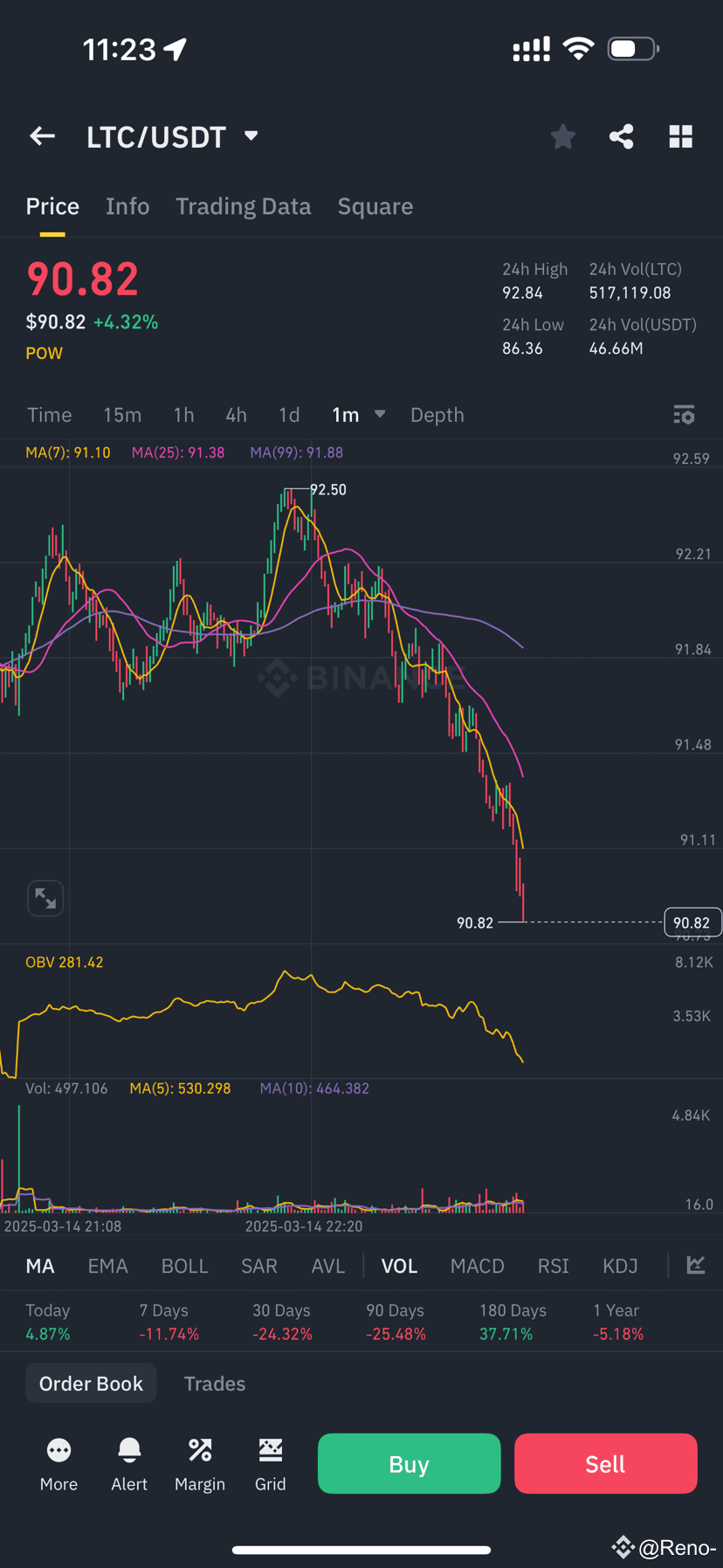Open the Trades tab
This screenshot has width=723, height=1568.
click(x=215, y=1384)
